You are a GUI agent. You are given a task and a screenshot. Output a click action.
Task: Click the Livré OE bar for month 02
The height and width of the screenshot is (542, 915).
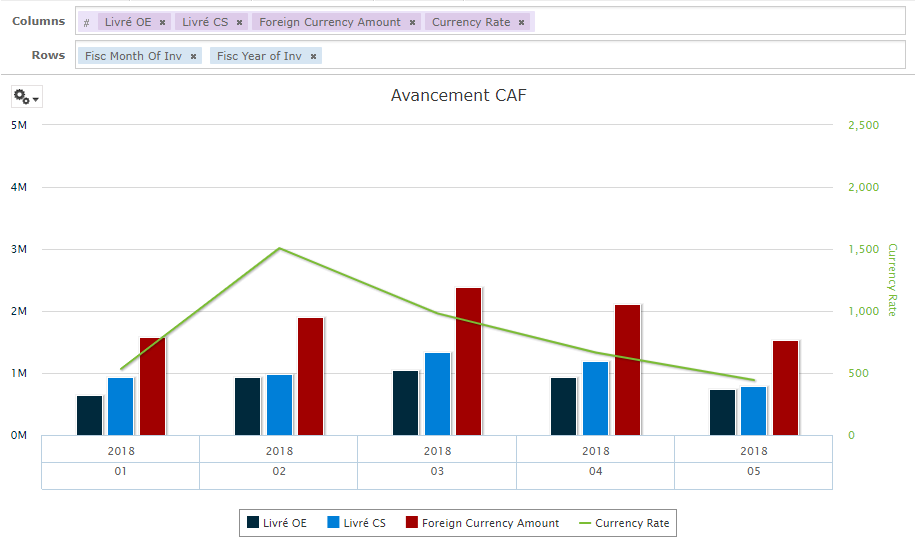tap(247, 407)
